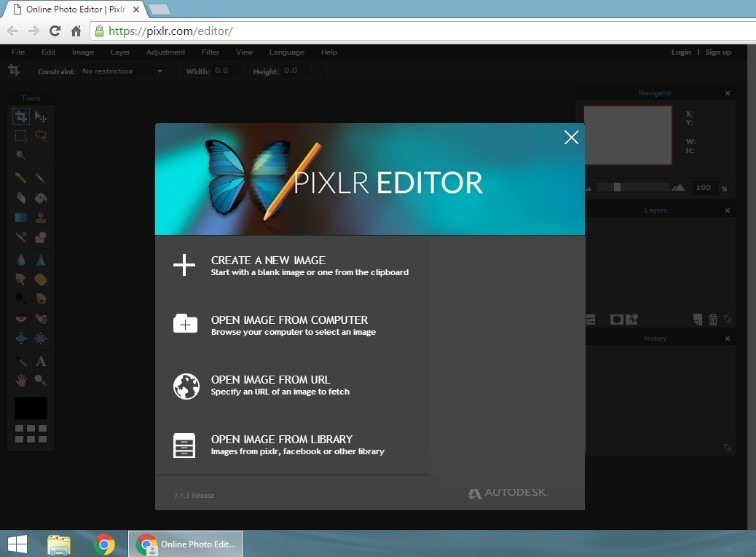Select the Smudge finger tool

21,279
